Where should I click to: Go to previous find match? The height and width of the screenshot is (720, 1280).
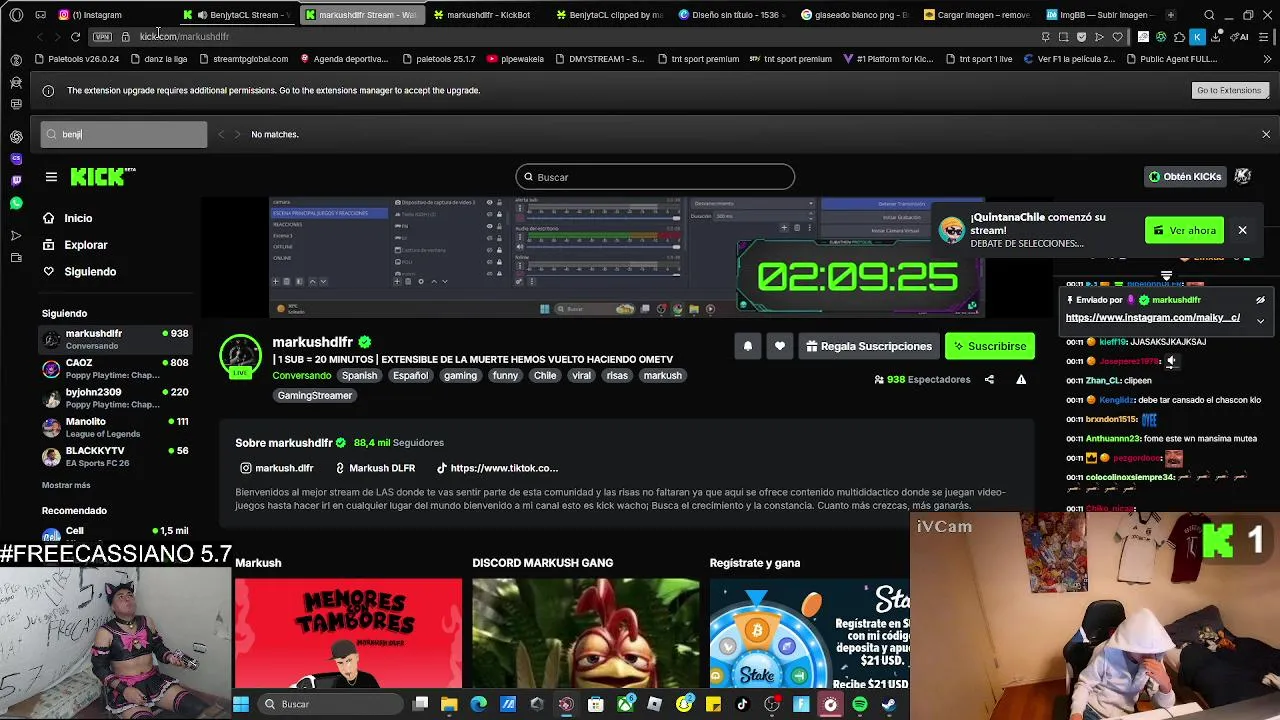coord(221,134)
